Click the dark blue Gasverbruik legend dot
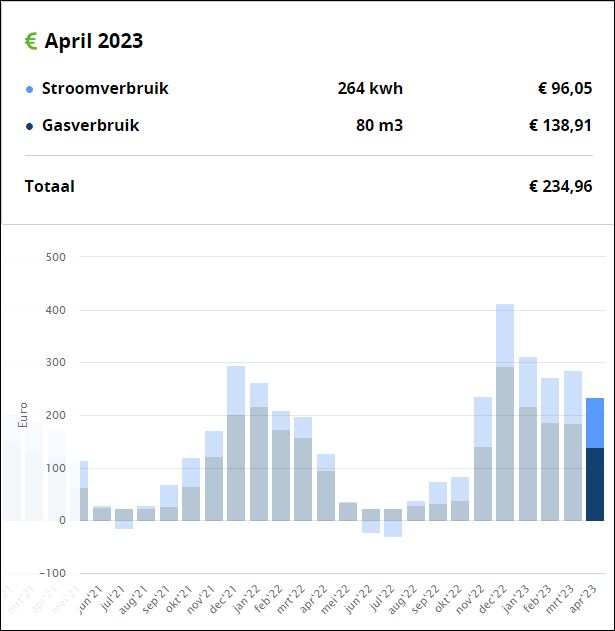This screenshot has height=631, width=615. pyautogui.click(x=30, y=126)
